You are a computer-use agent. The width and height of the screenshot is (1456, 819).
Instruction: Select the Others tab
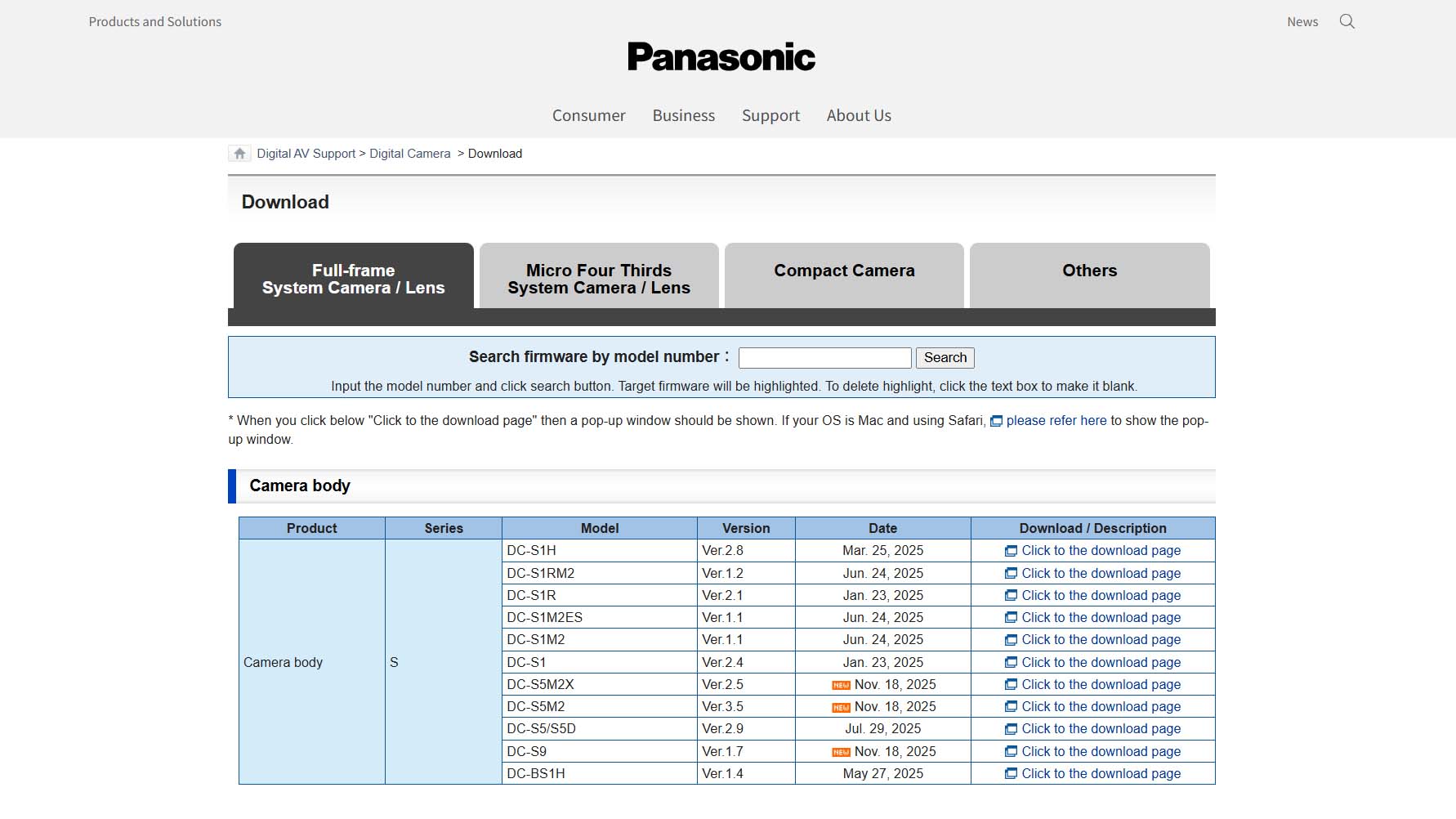coord(1089,271)
